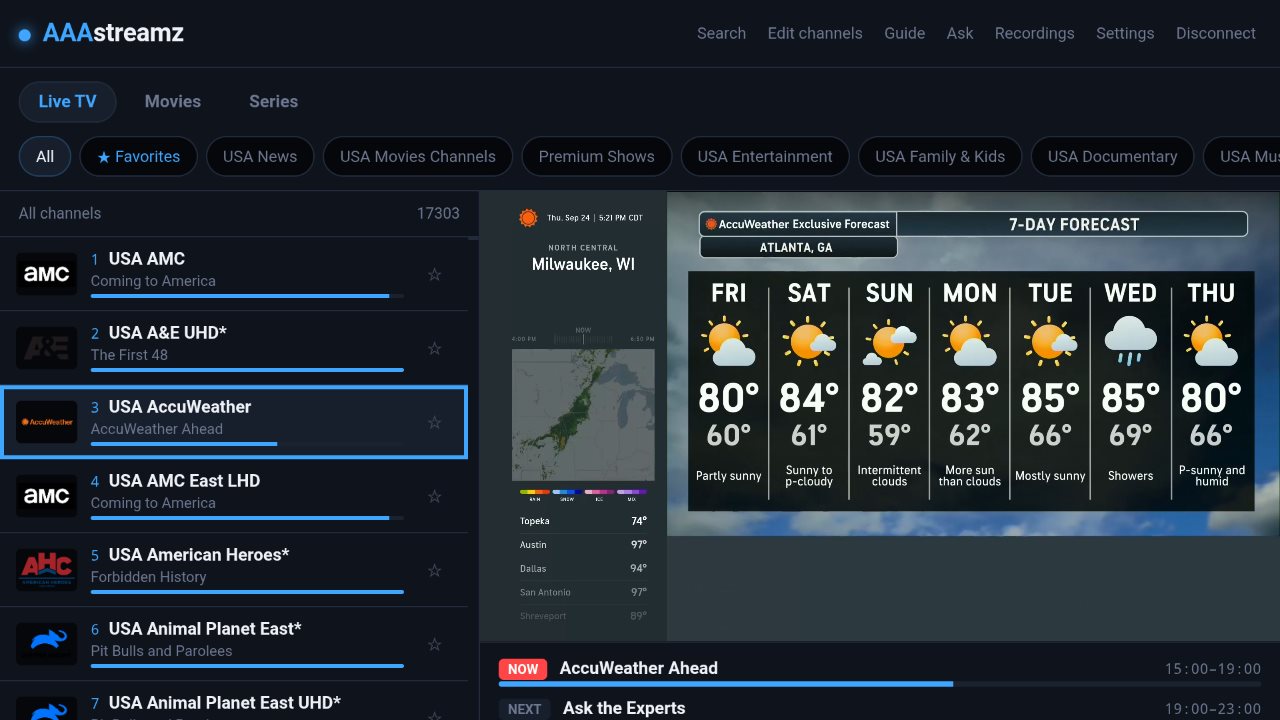
Task: Toggle star on USA Animal Planet East*
Action: click(434, 644)
